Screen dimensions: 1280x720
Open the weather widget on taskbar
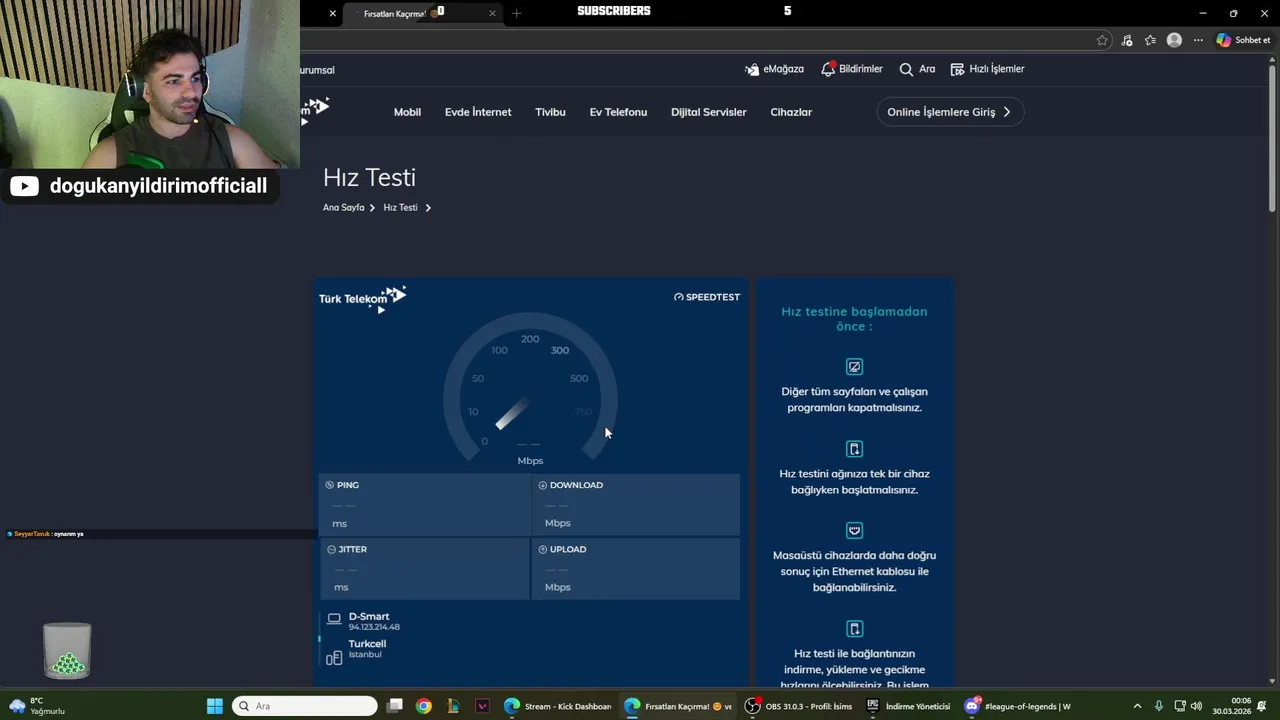37,706
